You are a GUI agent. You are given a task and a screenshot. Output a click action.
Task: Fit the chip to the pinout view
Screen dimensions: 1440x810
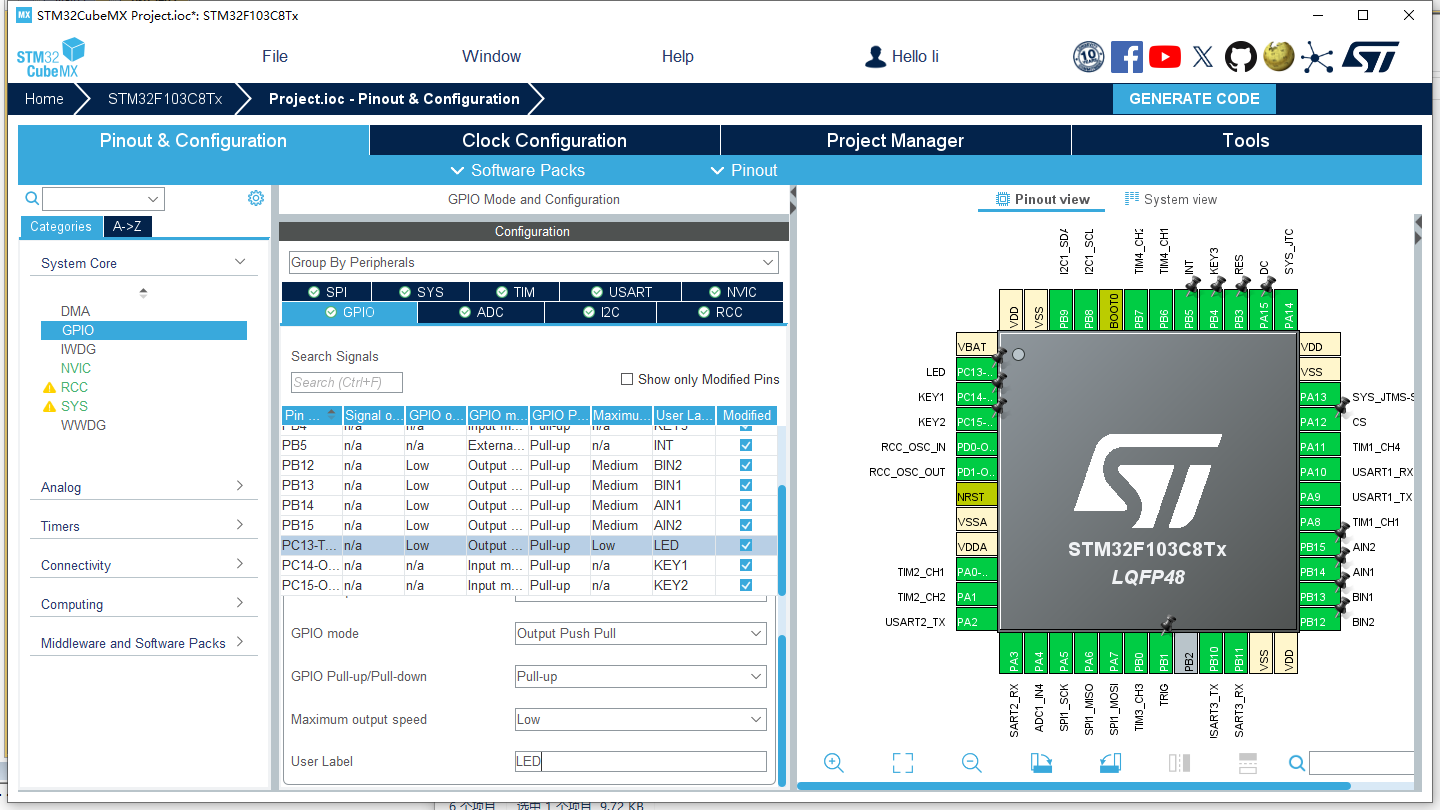(x=903, y=763)
